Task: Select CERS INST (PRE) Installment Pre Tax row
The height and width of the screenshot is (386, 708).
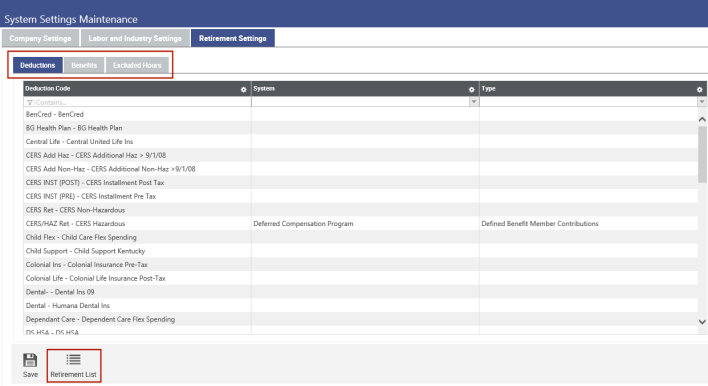Action: coord(361,196)
